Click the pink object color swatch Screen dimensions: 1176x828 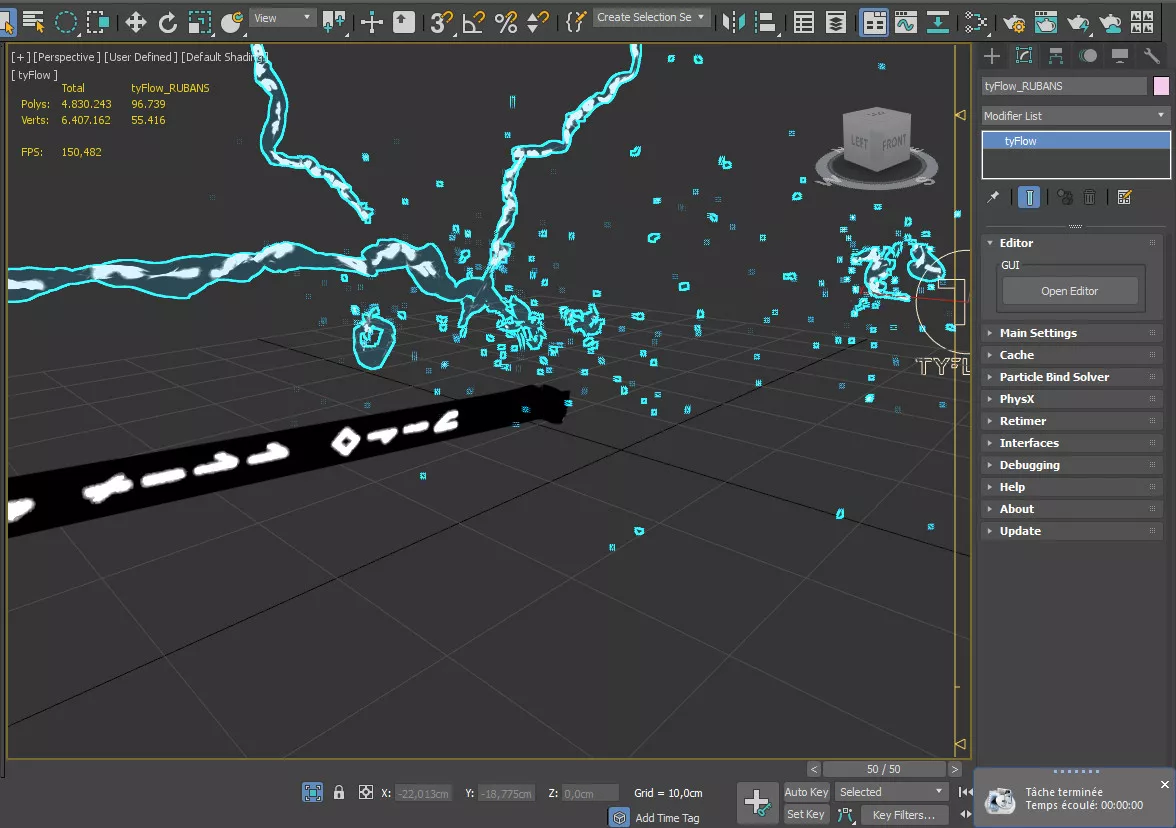point(1160,86)
